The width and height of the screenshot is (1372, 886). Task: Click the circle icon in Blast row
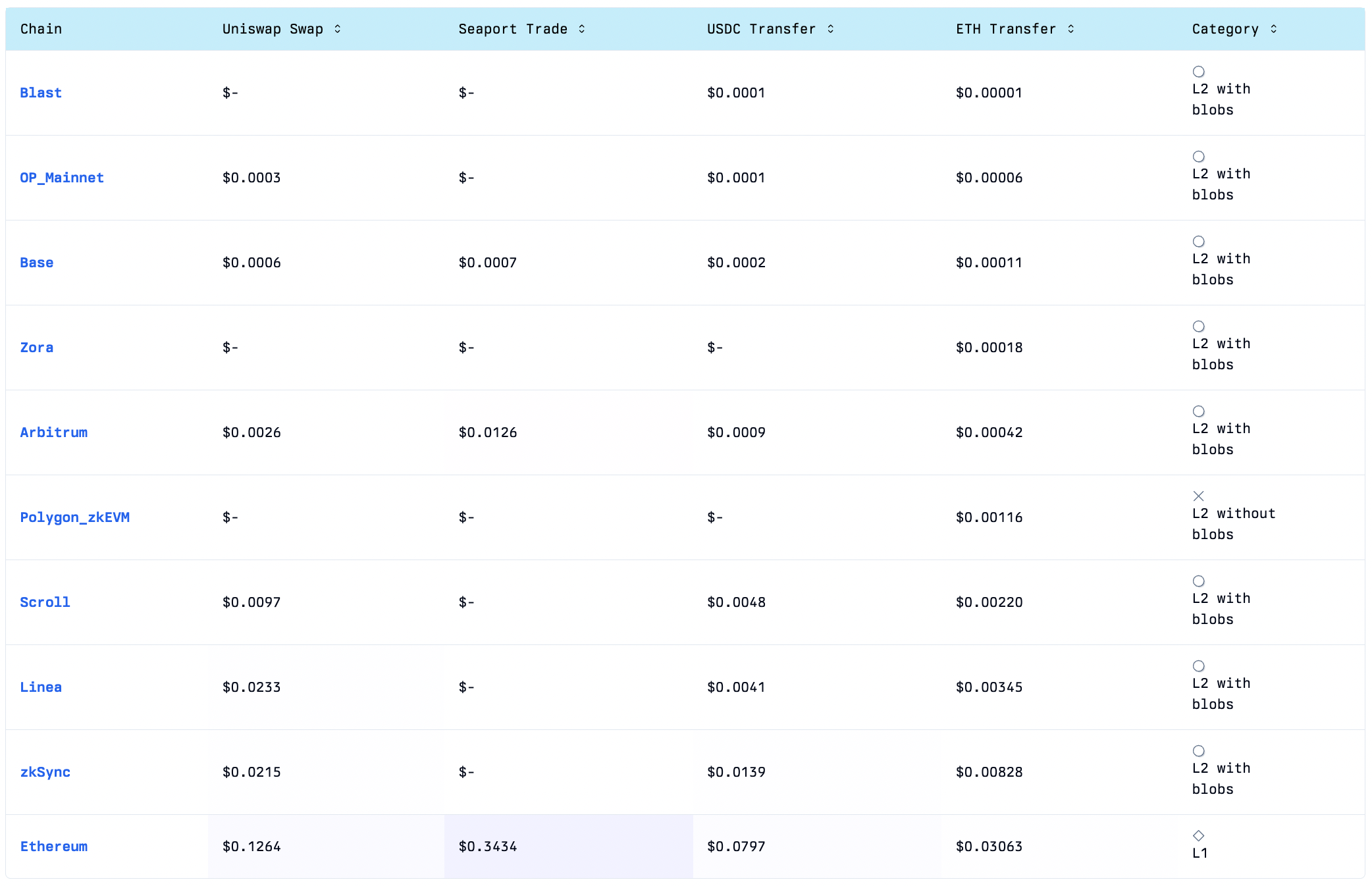click(x=1199, y=72)
